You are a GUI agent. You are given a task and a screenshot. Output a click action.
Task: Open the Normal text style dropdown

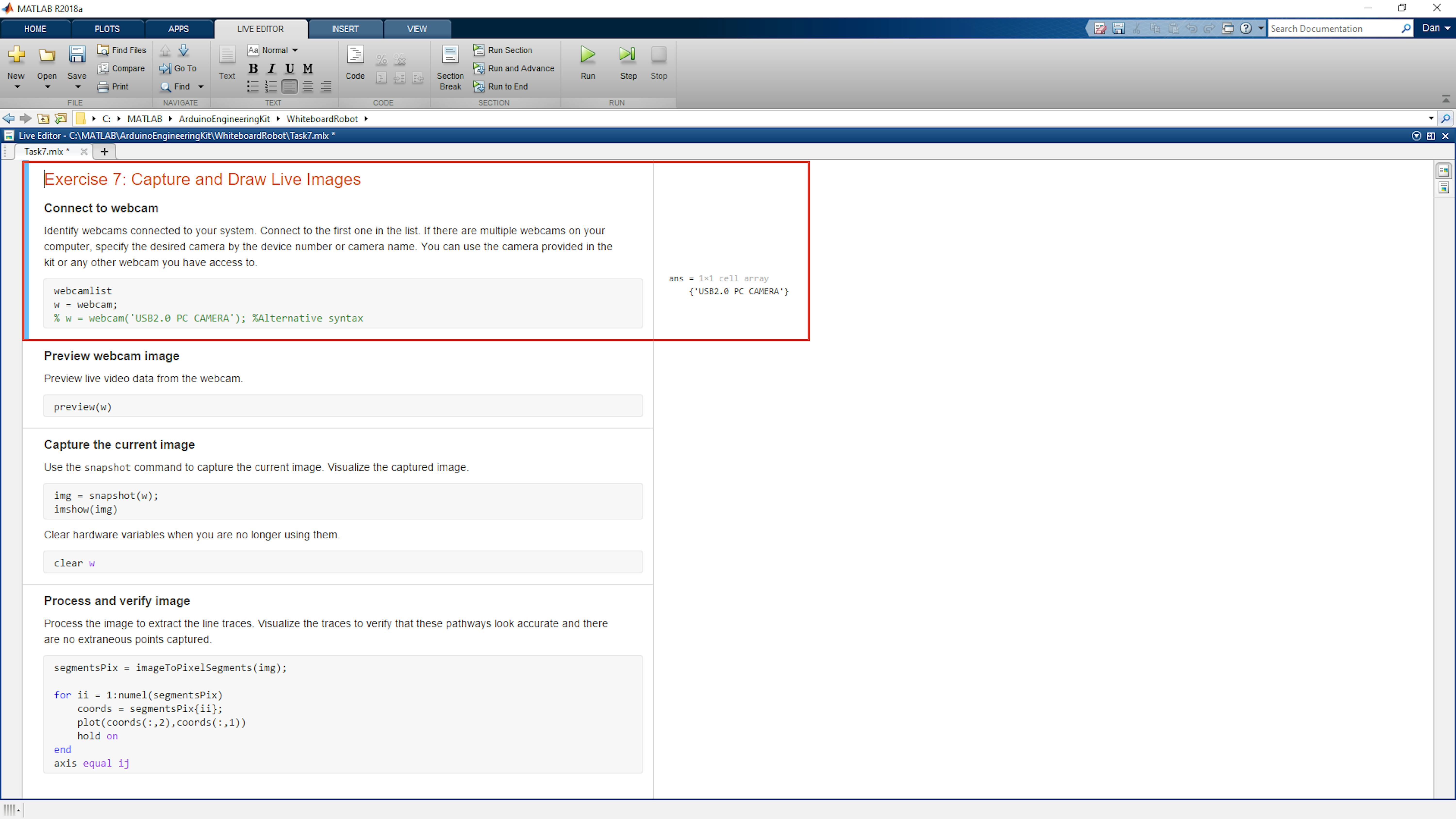(273, 50)
